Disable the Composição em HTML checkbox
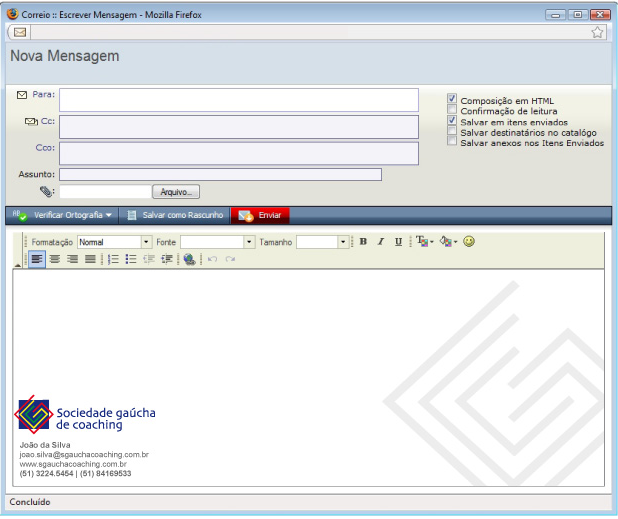The height and width of the screenshot is (519, 618). click(x=452, y=100)
